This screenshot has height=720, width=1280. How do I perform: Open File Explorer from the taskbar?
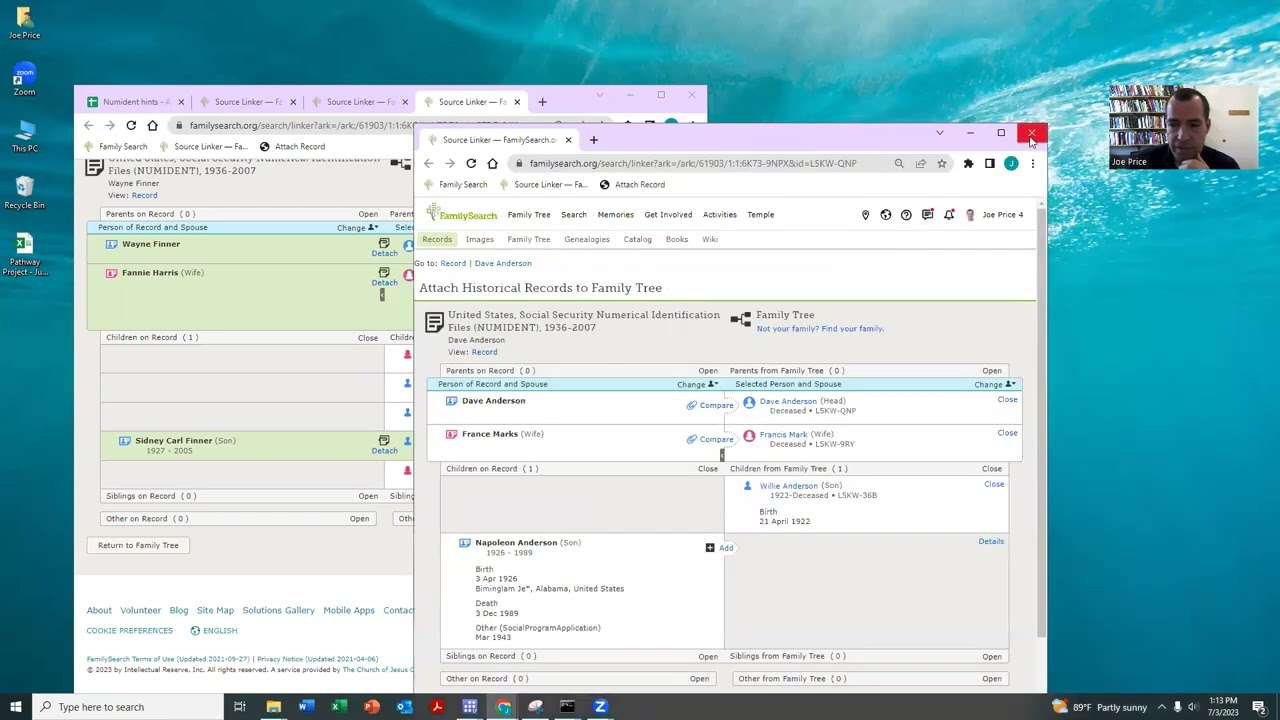click(x=273, y=707)
